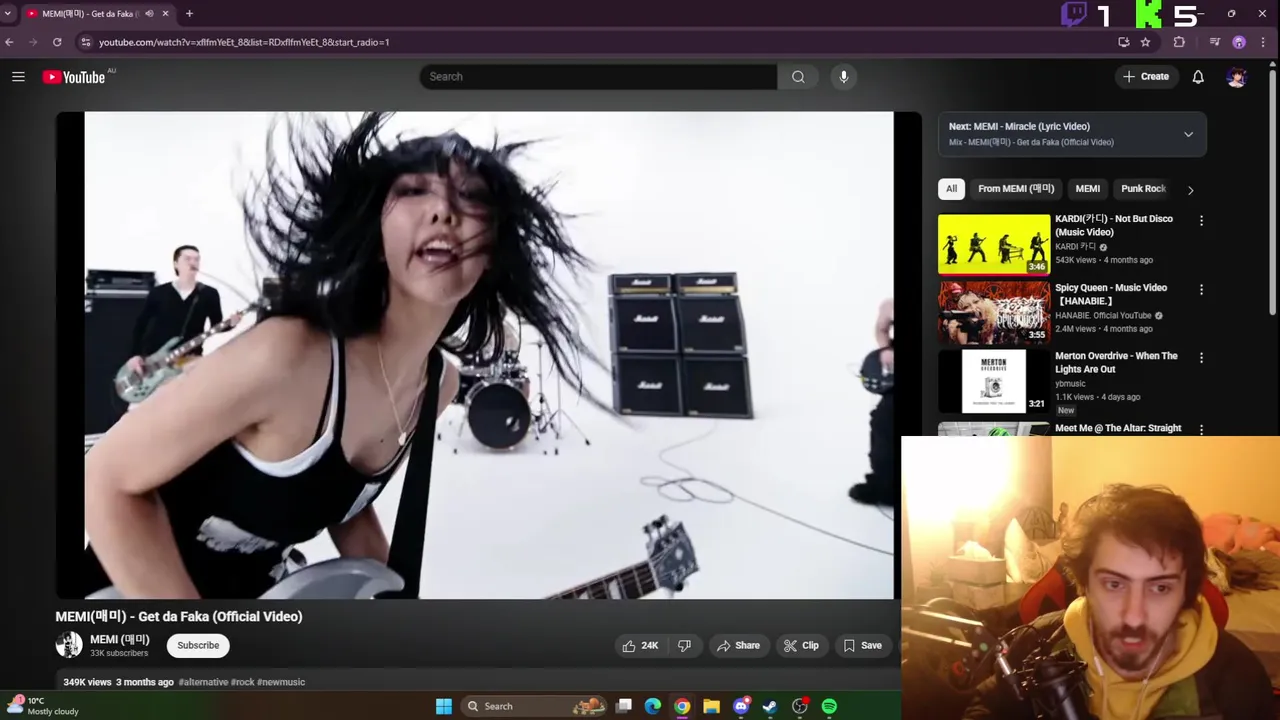Open the KARDI Not But Disco thumbnail
Image resolution: width=1280 pixels, height=720 pixels.
coord(994,244)
